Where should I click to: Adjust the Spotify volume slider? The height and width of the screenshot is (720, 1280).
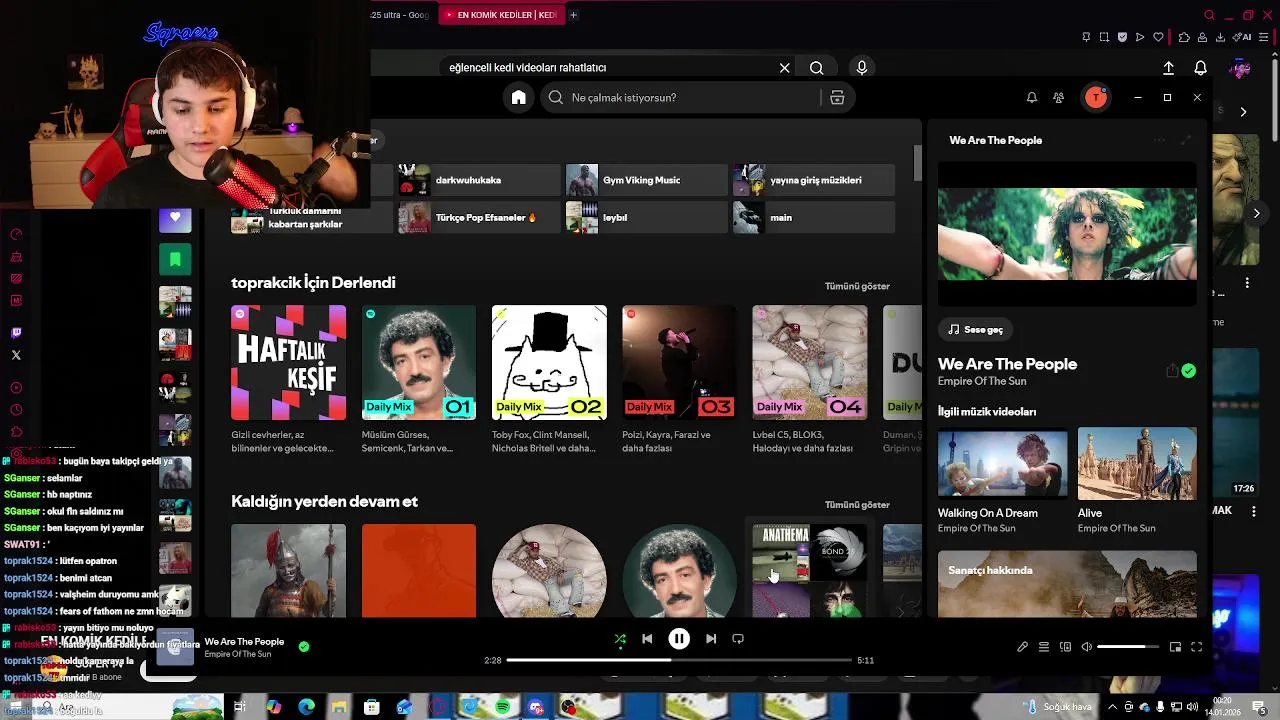[1128, 647]
